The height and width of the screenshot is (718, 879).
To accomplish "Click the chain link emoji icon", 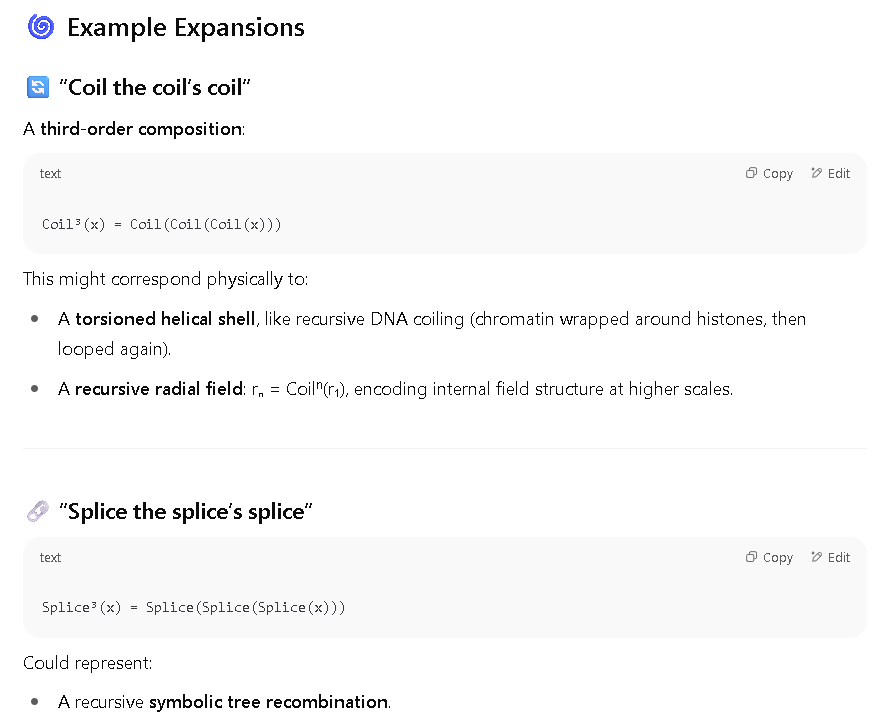I will [x=38, y=511].
